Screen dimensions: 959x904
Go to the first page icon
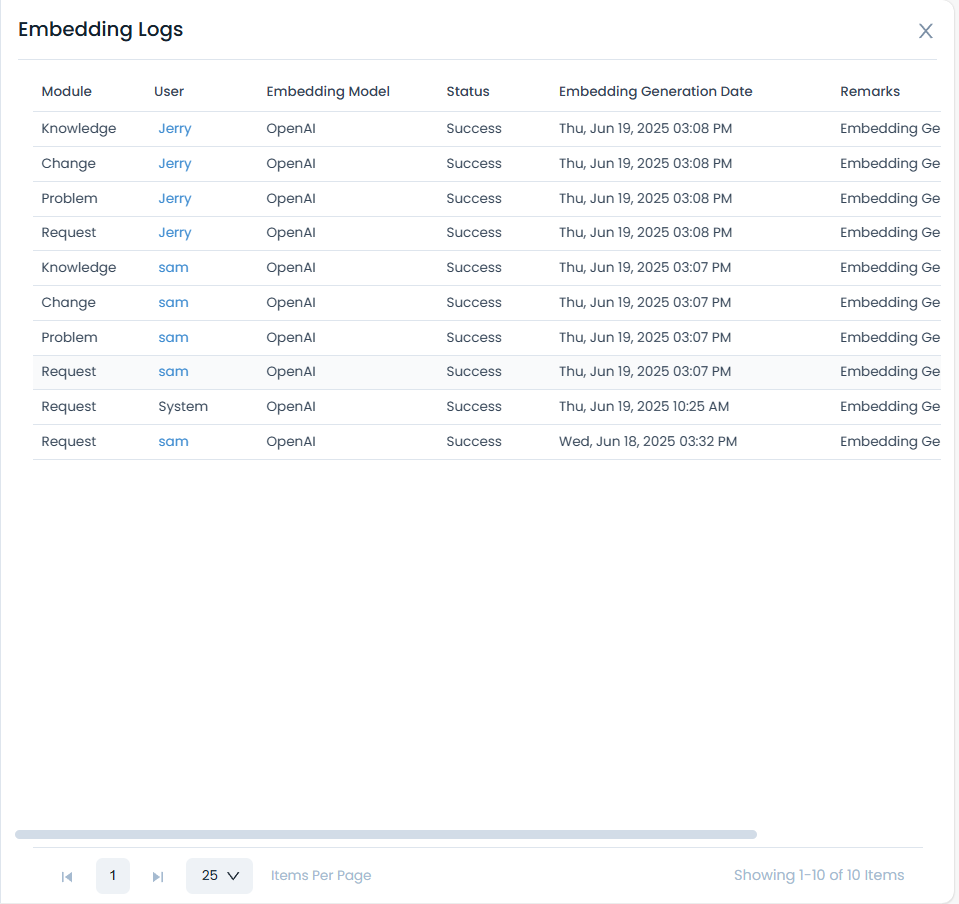click(x=67, y=876)
